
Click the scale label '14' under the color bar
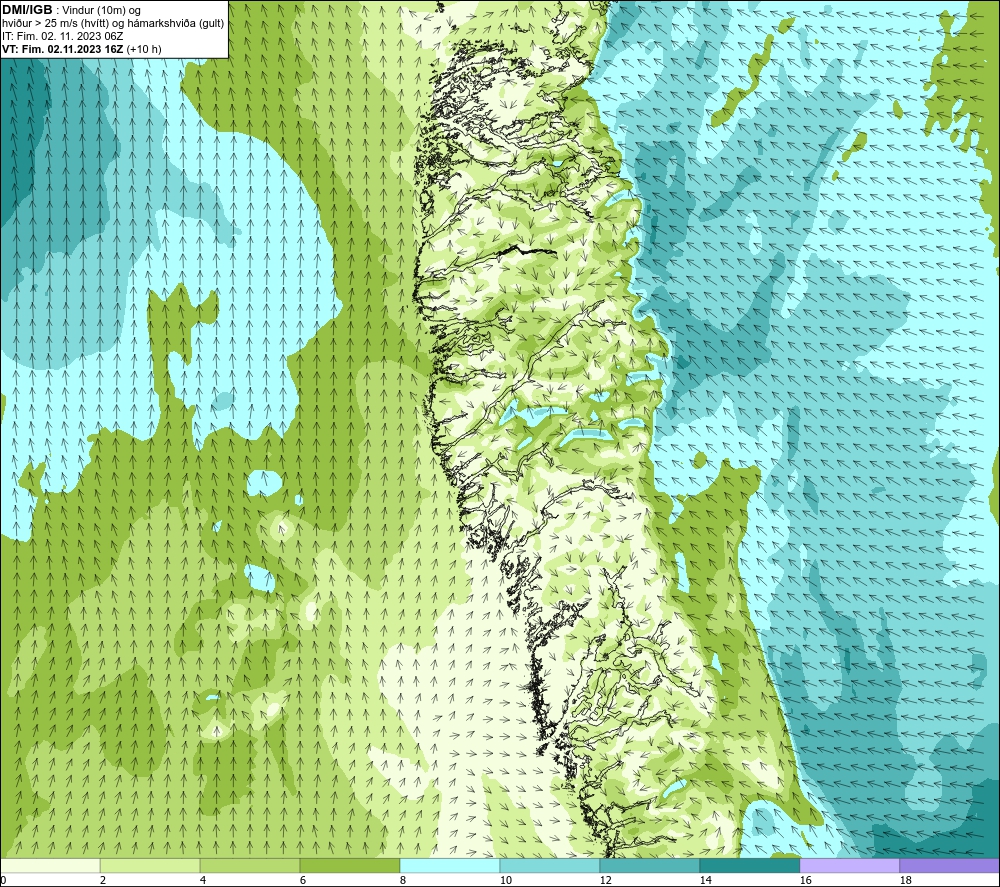point(705,881)
